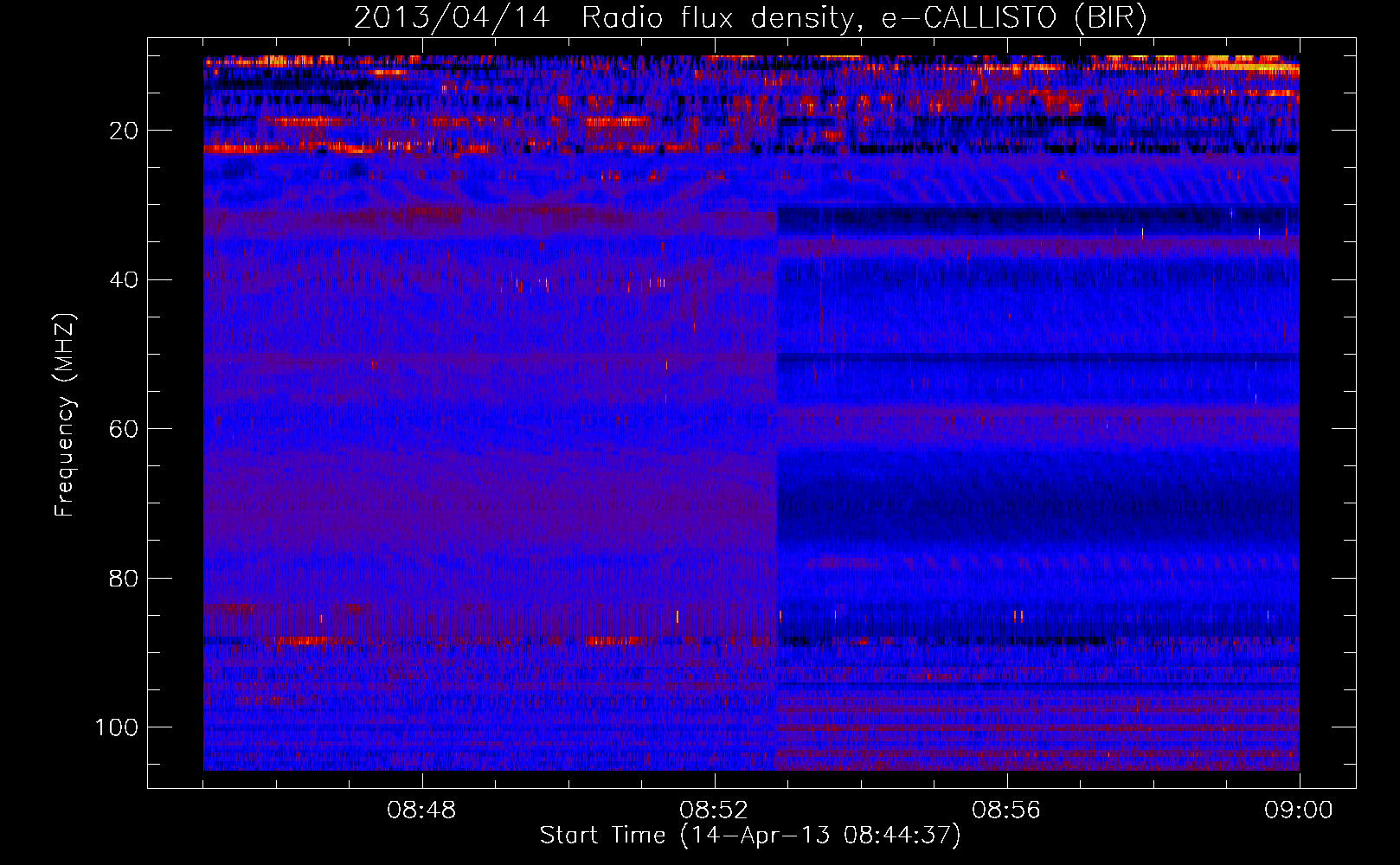Click the 'Frequency (MHZ)' y-axis label
The image size is (1400, 865).
click(66, 414)
